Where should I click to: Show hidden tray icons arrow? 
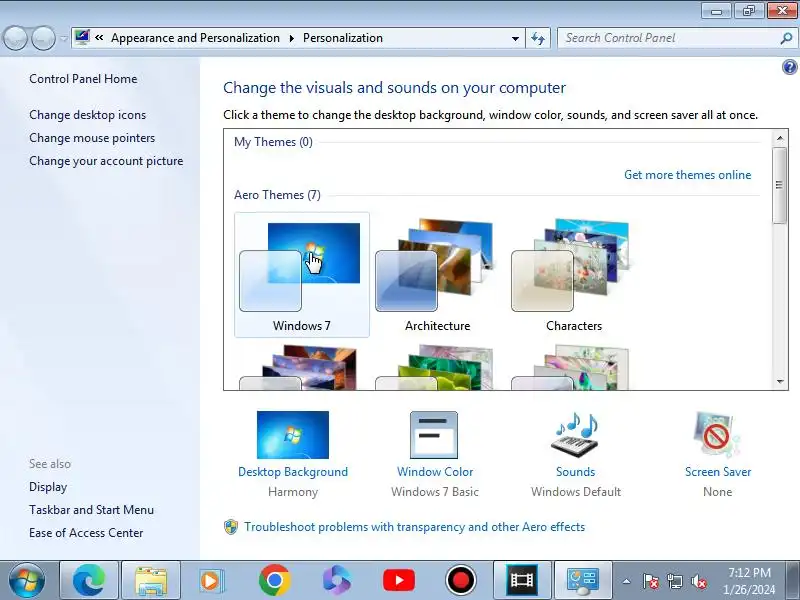click(626, 581)
